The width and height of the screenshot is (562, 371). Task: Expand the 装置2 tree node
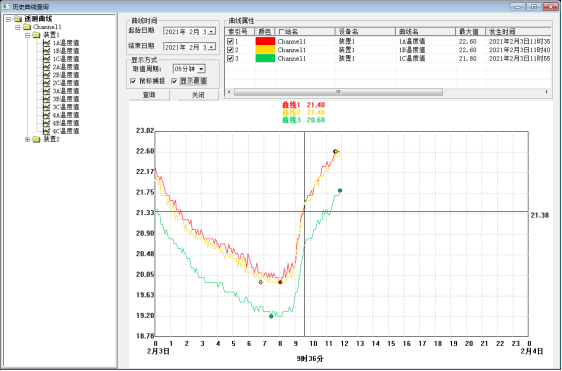[27, 139]
